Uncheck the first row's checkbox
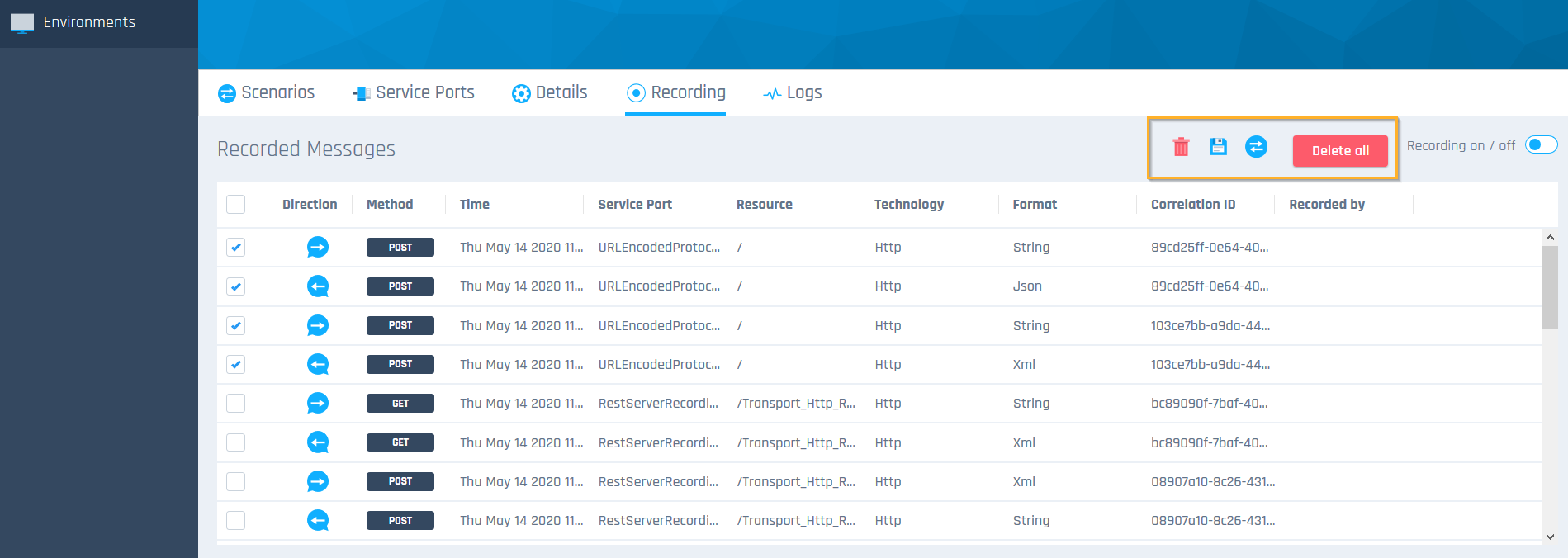 click(x=236, y=247)
